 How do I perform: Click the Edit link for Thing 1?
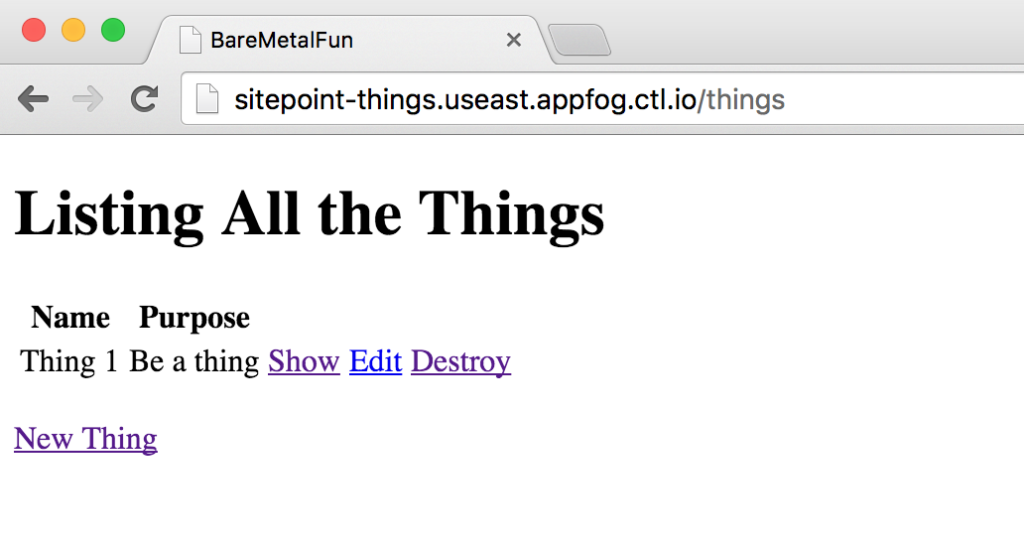[x=375, y=361]
